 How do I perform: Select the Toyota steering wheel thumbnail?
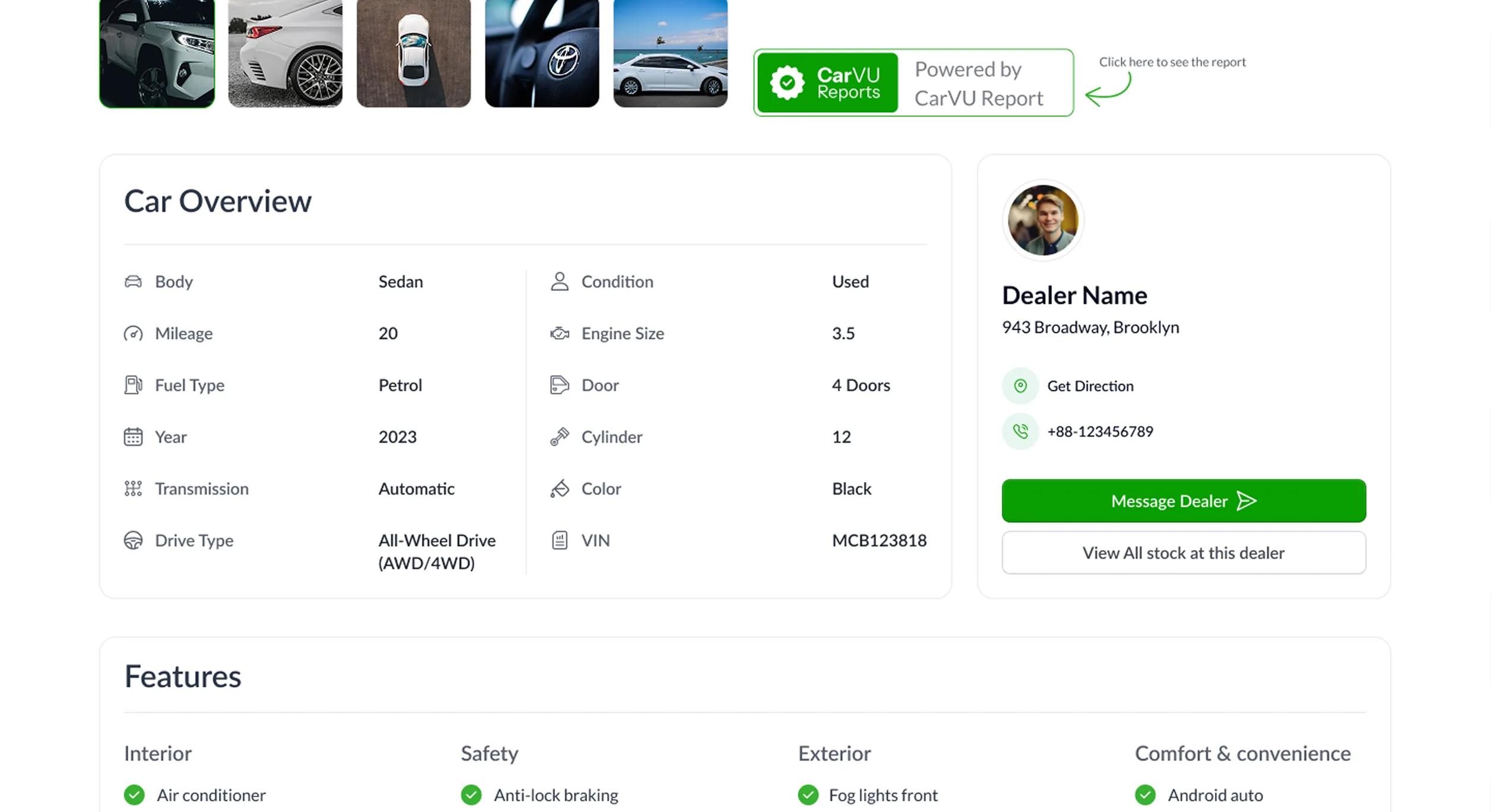click(x=542, y=53)
